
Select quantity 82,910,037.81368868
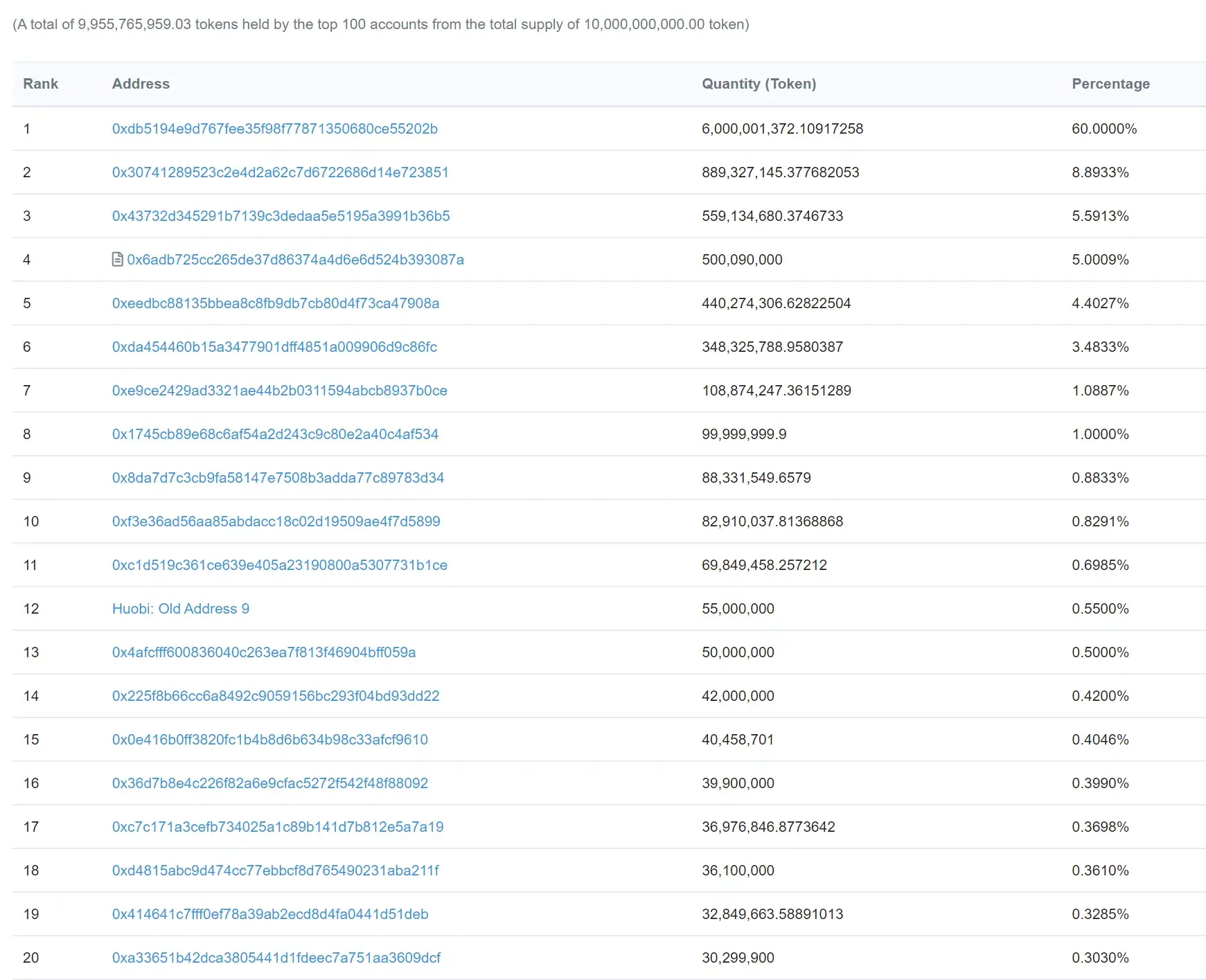click(x=772, y=522)
